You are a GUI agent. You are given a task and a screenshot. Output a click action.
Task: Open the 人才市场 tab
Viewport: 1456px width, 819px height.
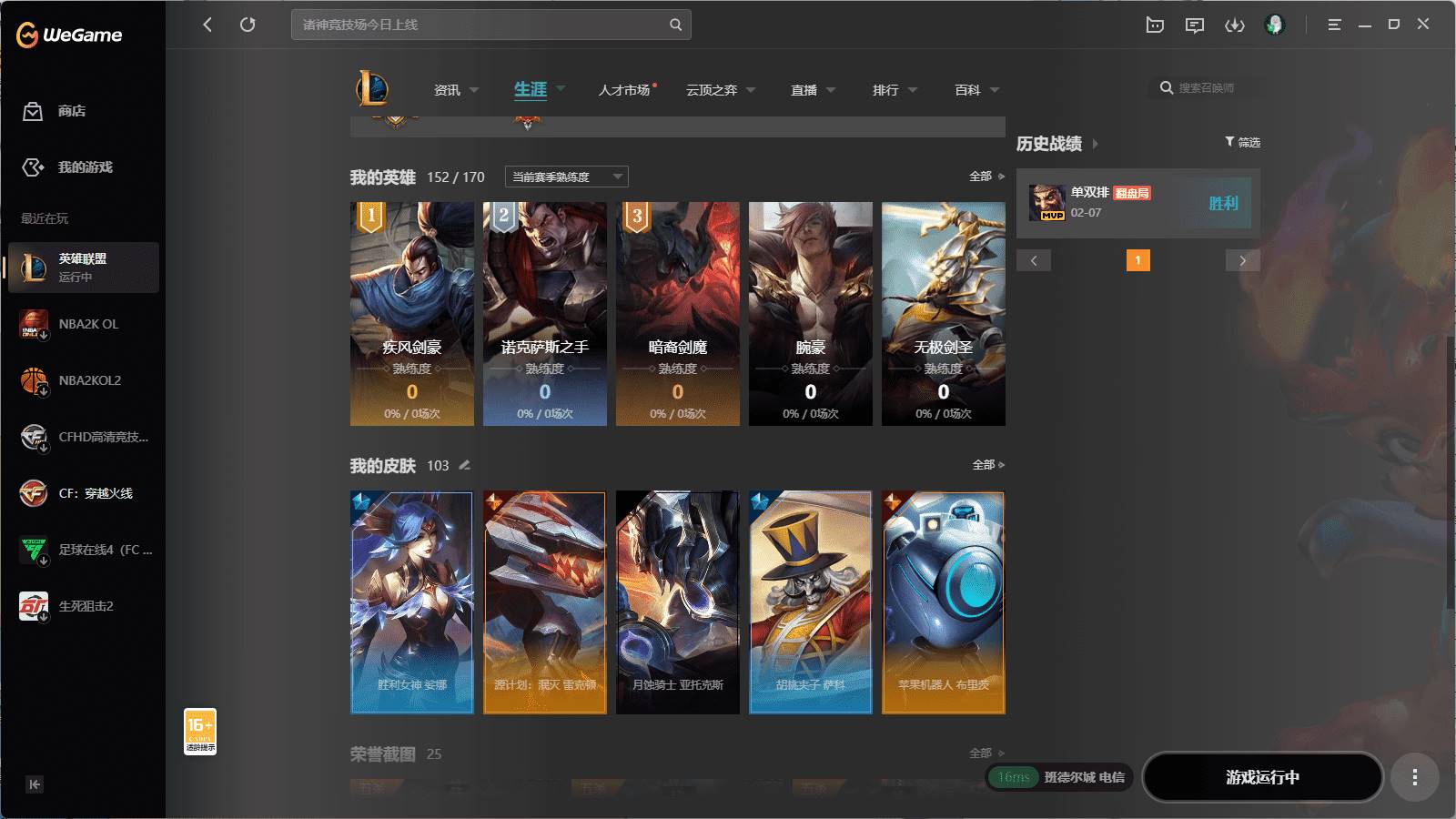click(624, 90)
